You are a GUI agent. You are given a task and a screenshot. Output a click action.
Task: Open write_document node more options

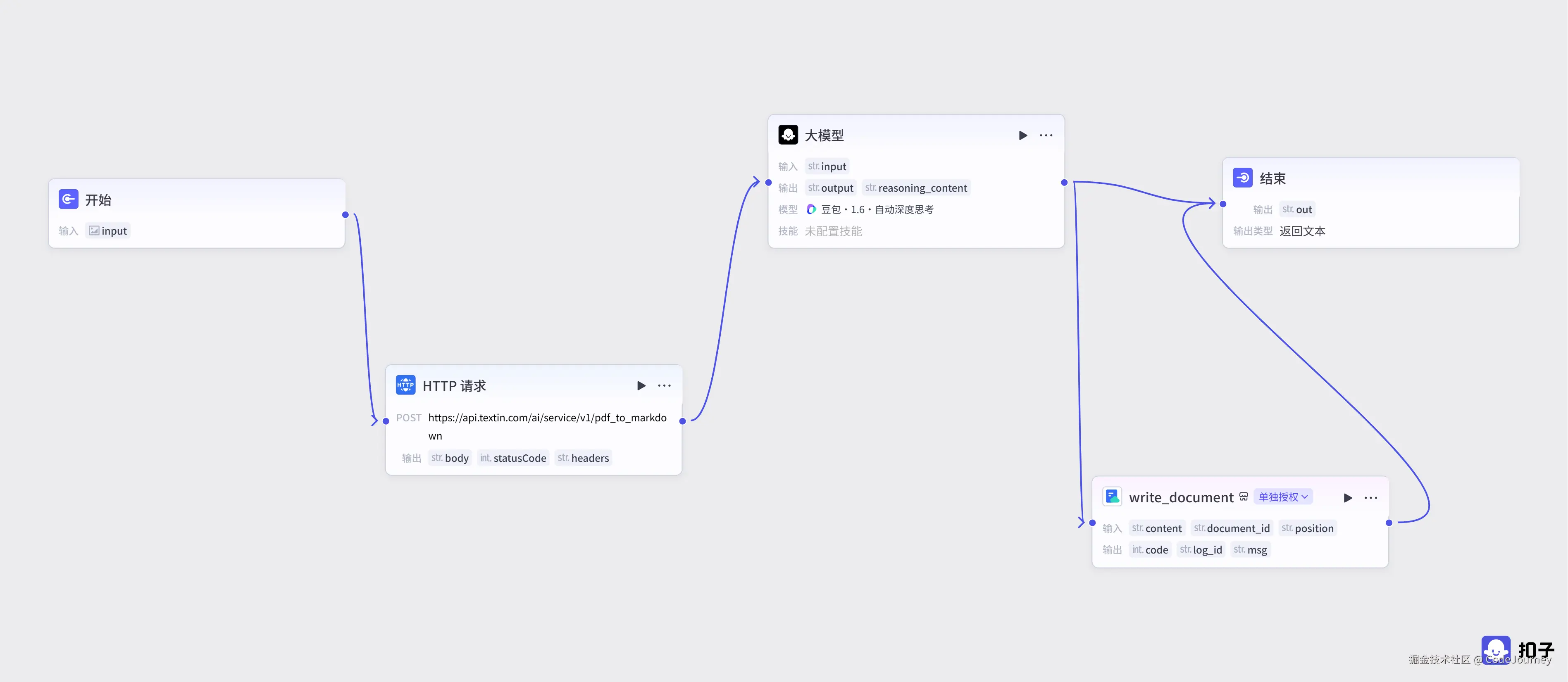coord(1371,498)
